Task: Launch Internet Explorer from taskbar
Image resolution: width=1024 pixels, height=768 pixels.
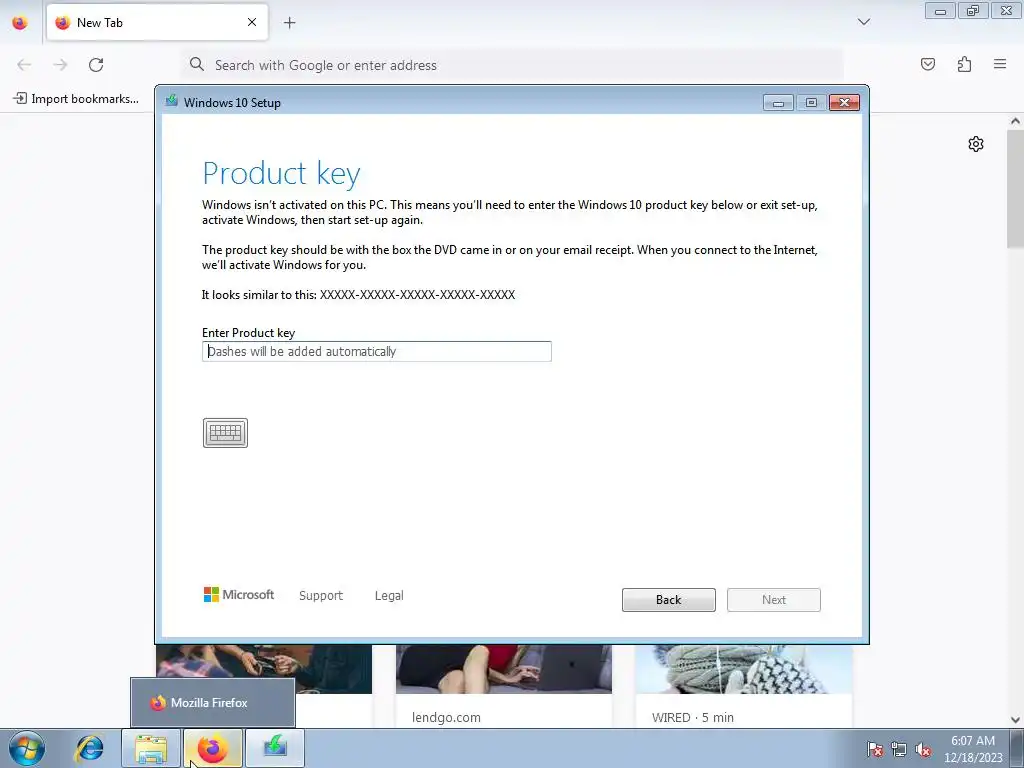Action: coord(89,748)
